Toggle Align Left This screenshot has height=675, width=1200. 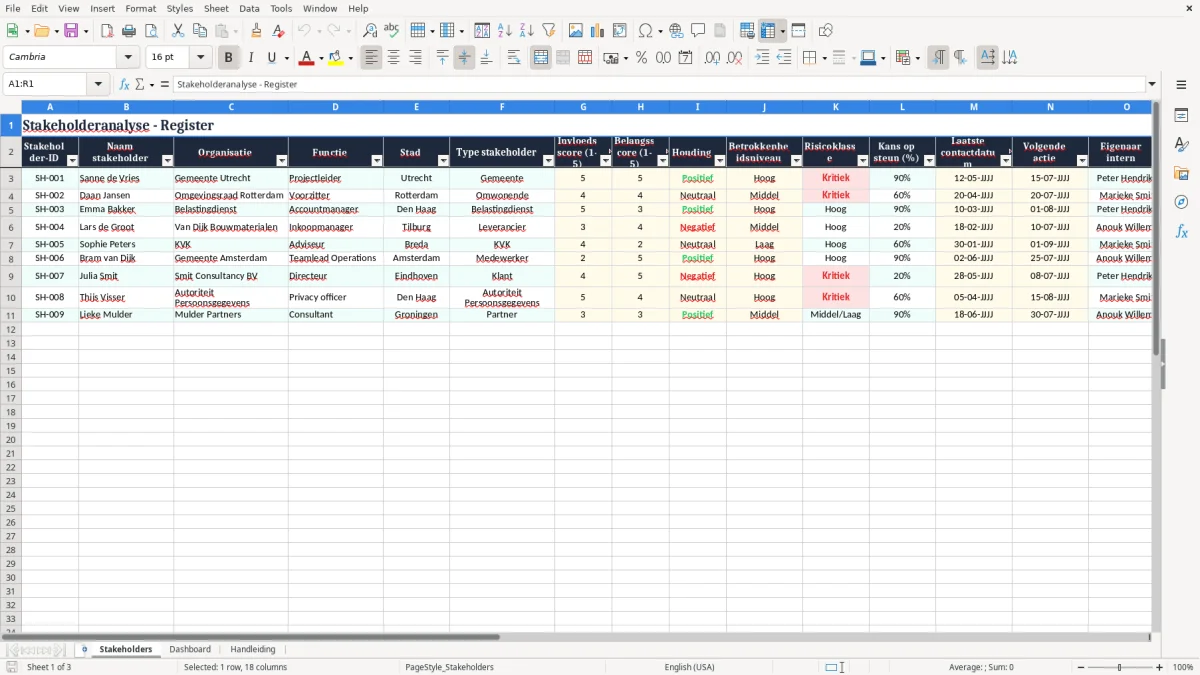coord(371,58)
